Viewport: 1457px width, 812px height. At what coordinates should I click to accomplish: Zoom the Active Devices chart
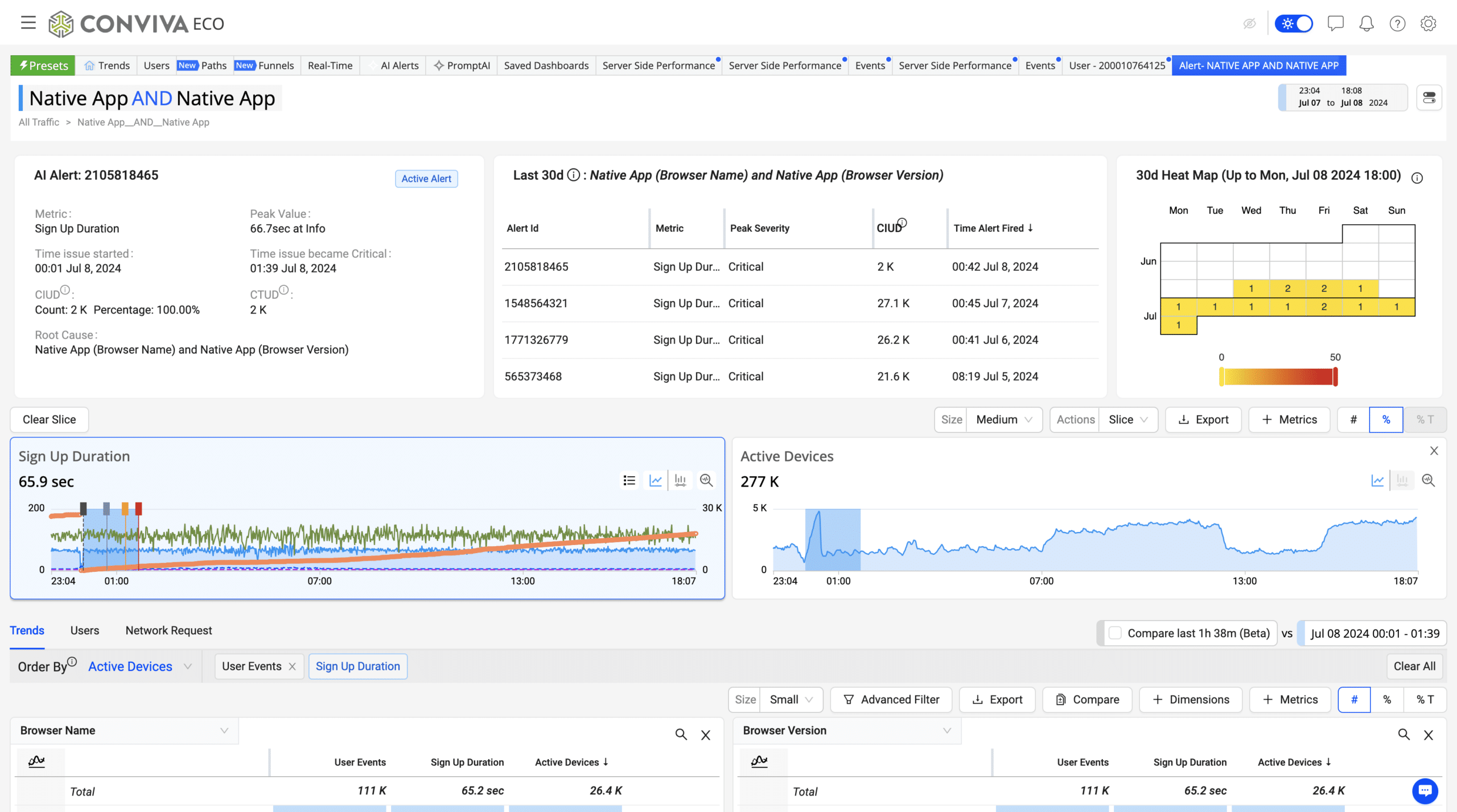click(1428, 481)
